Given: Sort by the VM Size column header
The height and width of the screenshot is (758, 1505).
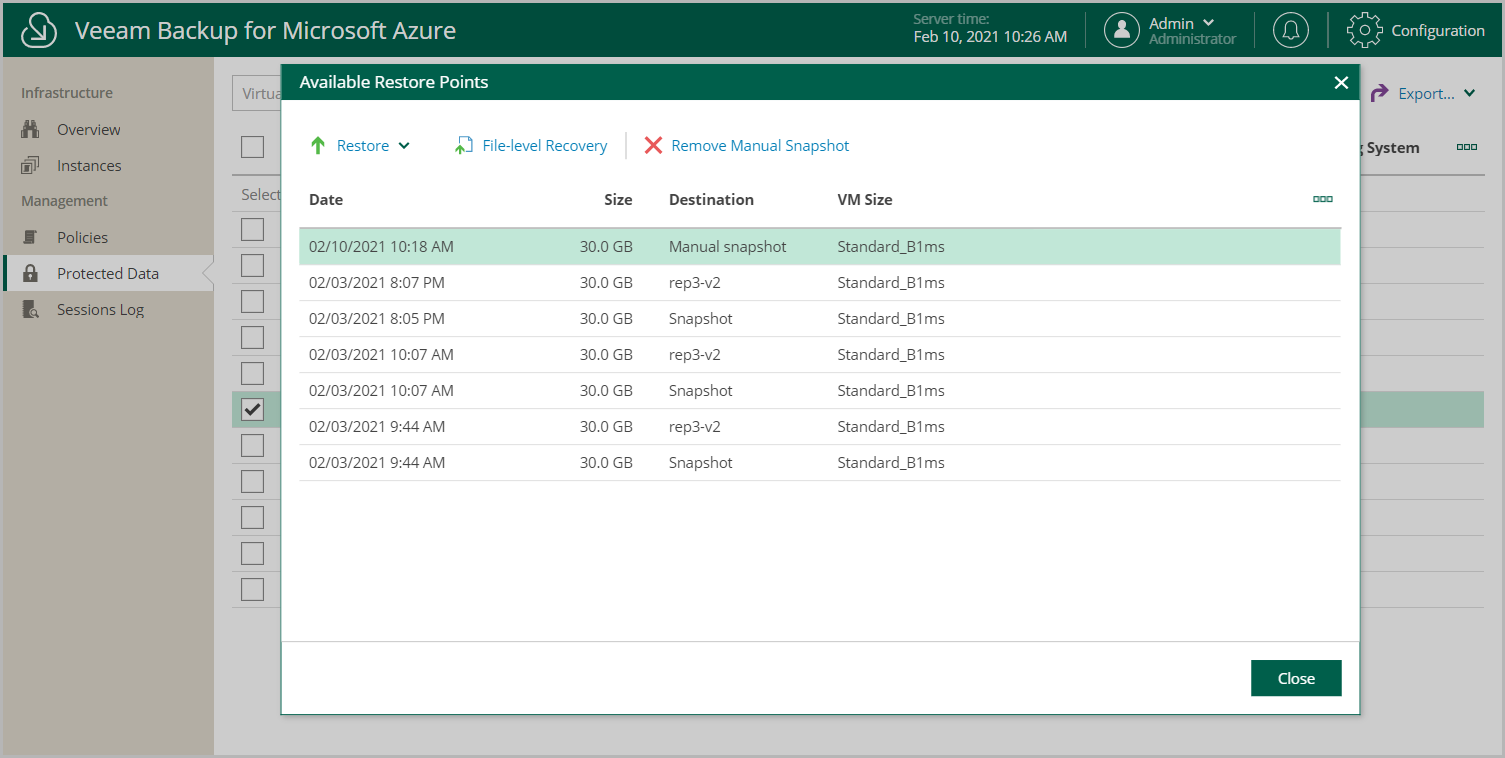Looking at the screenshot, I should 865,199.
